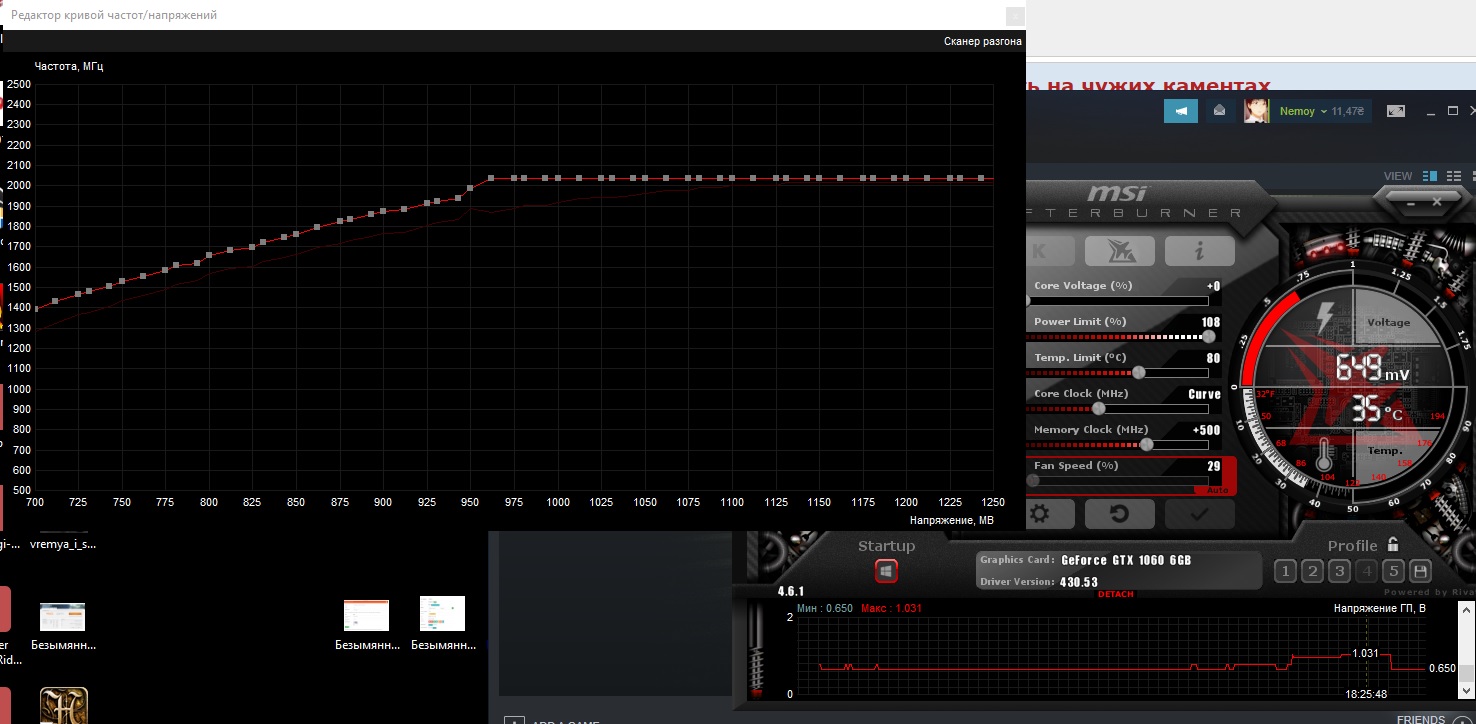Apply settings with the Afterburner checkmark button

[1199, 514]
